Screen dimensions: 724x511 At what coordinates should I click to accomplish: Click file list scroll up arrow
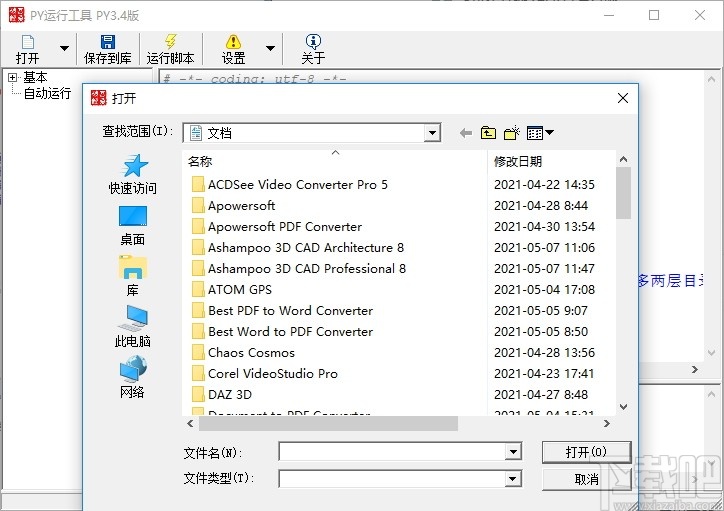[623, 159]
